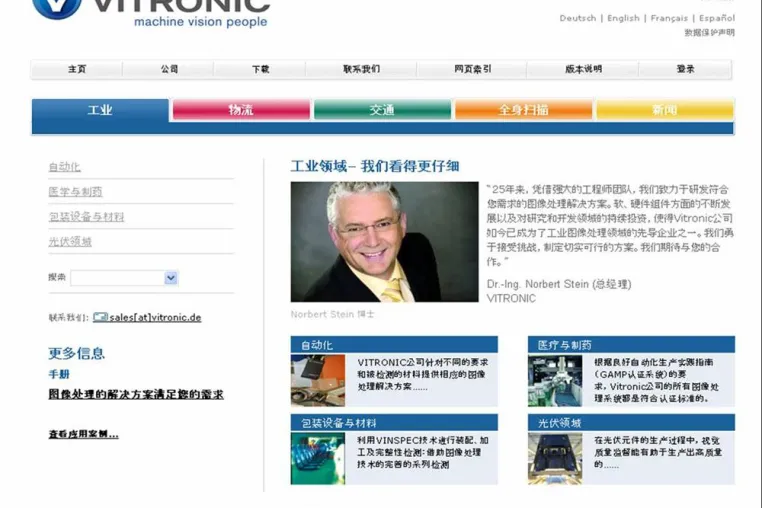The width and height of the screenshot is (762, 508).
Task: Open the 主页 menu item
Action: coord(77,69)
